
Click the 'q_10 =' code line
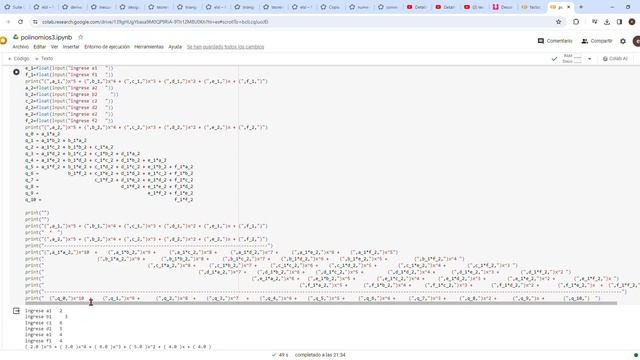(x=109, y=200)
